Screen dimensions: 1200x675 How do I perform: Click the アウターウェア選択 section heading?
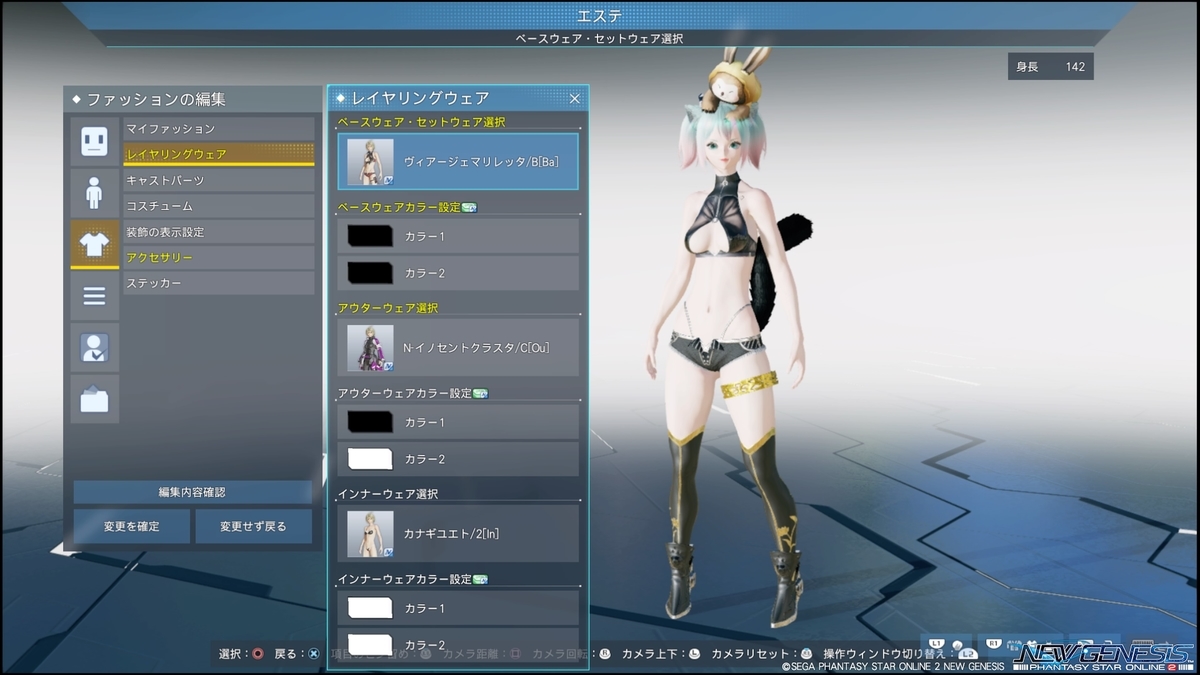pos(388,308)
